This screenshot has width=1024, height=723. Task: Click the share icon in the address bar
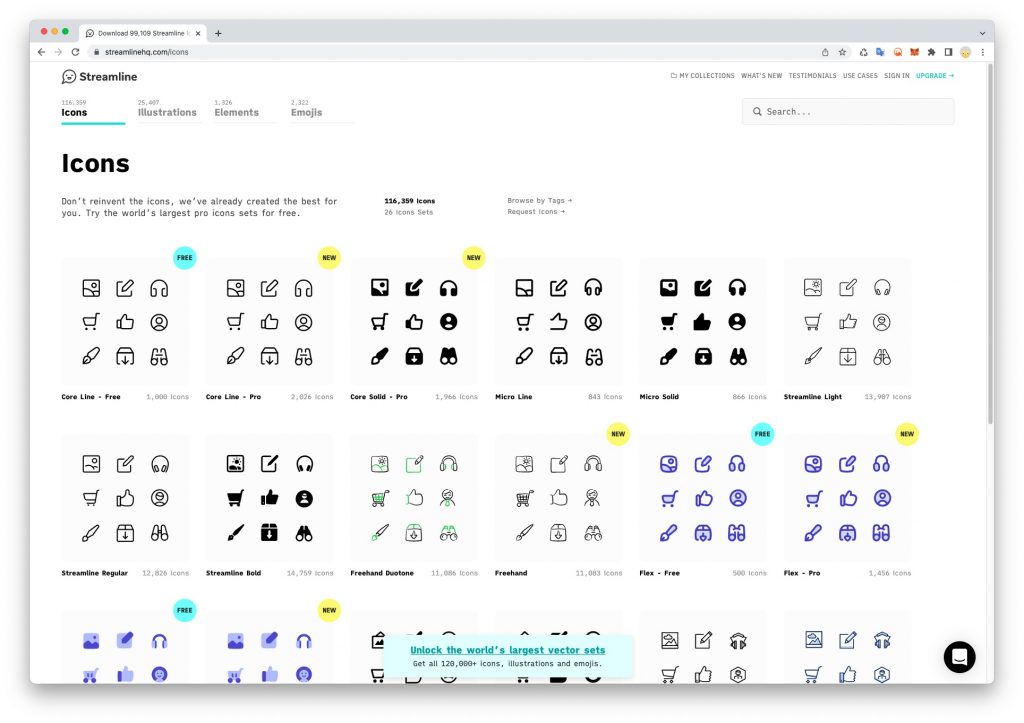[x=825, y=52]
